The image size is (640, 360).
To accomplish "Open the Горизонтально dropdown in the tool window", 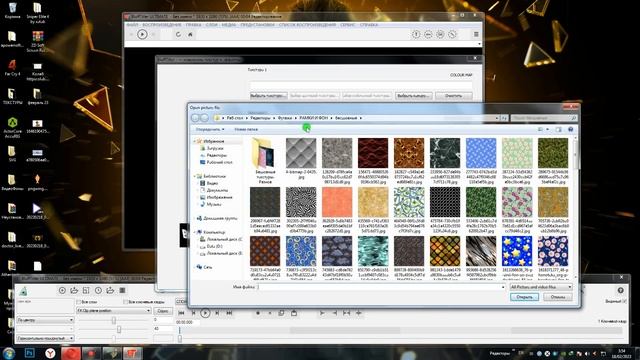I will click(45, 338).
